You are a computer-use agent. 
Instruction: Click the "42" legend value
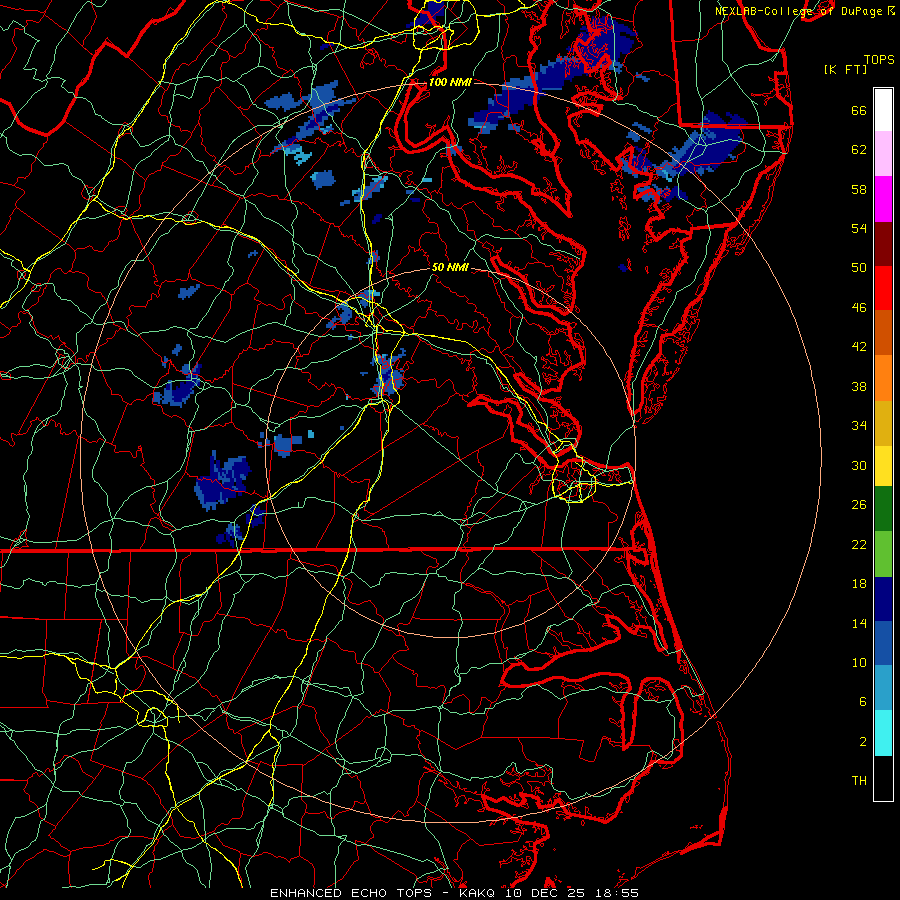click(859, 347)
